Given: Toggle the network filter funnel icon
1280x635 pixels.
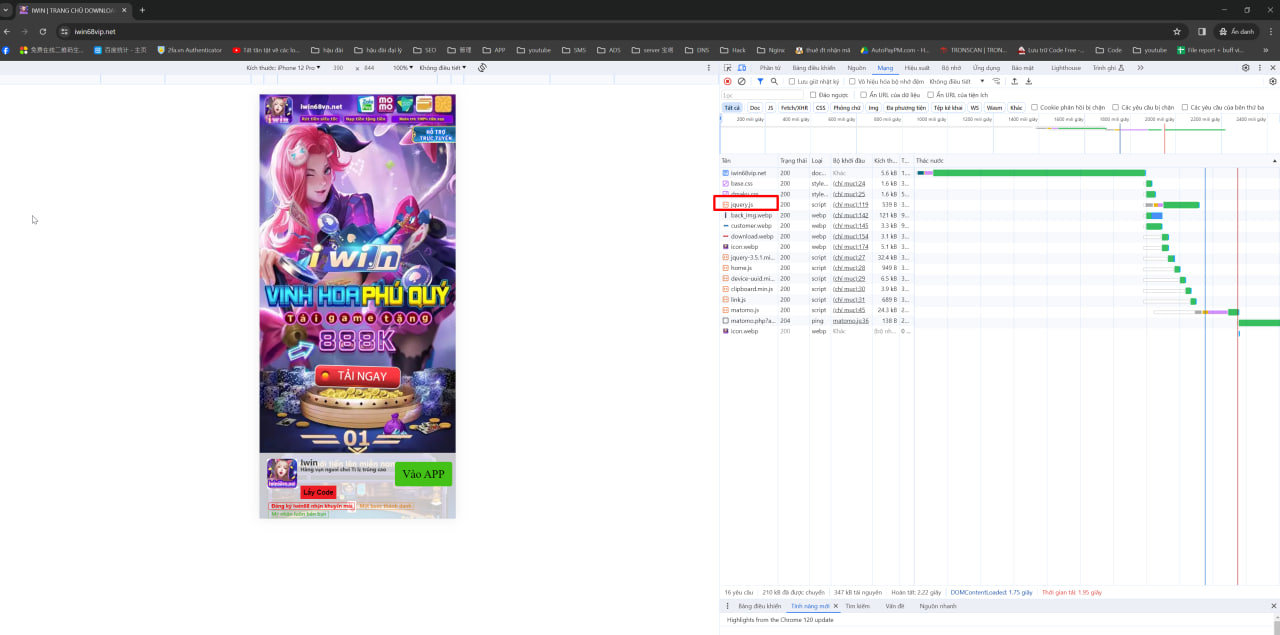Looking at the screenshot, I should (760, 81).
